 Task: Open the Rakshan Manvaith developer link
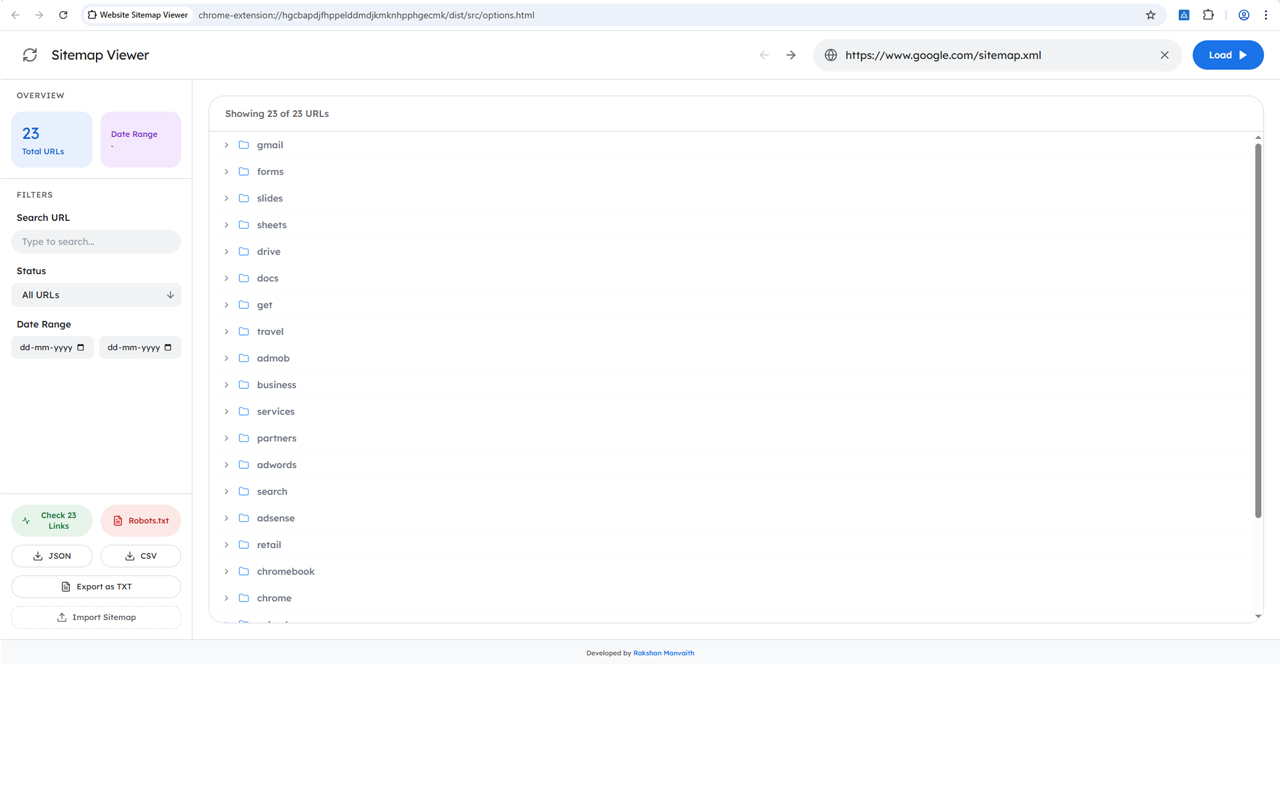point(664,653)
